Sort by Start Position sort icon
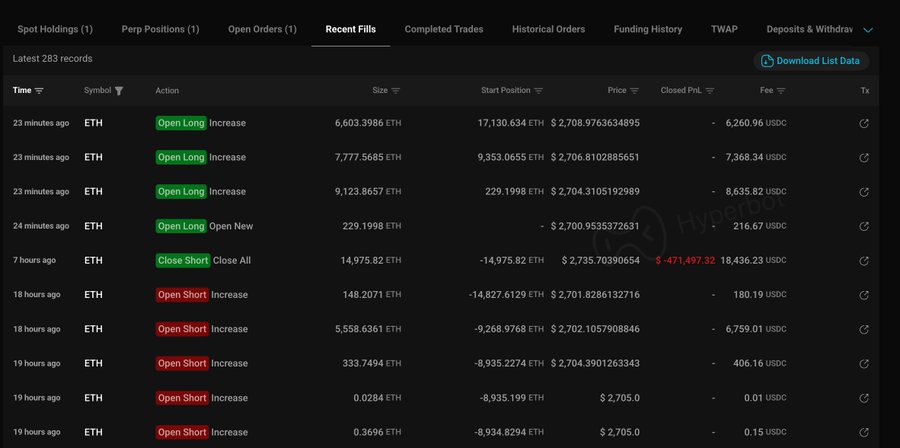This screenshot has width=900, height=448. tap(538, 91)
